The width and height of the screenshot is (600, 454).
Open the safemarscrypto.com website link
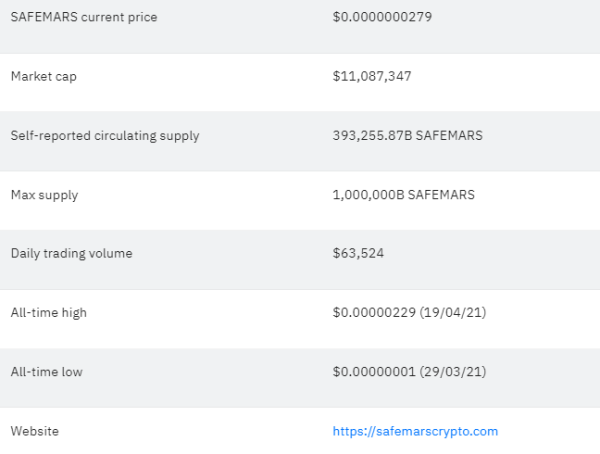415,431
